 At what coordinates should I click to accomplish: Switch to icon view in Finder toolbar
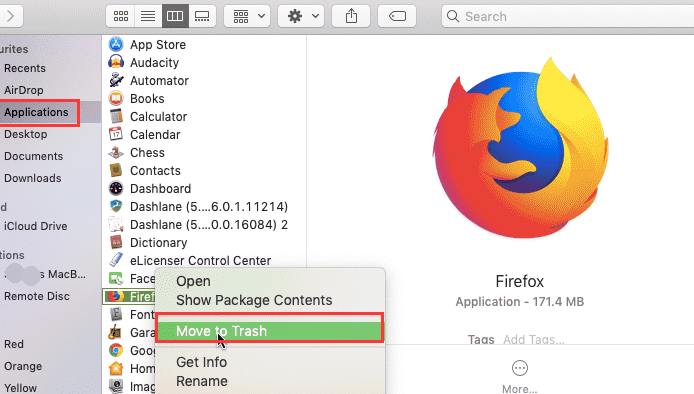120,16
